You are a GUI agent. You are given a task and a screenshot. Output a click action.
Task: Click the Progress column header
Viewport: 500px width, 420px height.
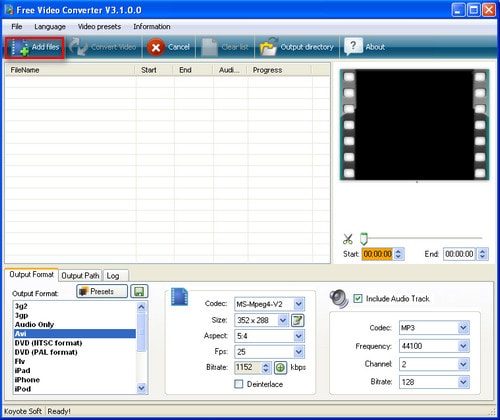point(279,70)
